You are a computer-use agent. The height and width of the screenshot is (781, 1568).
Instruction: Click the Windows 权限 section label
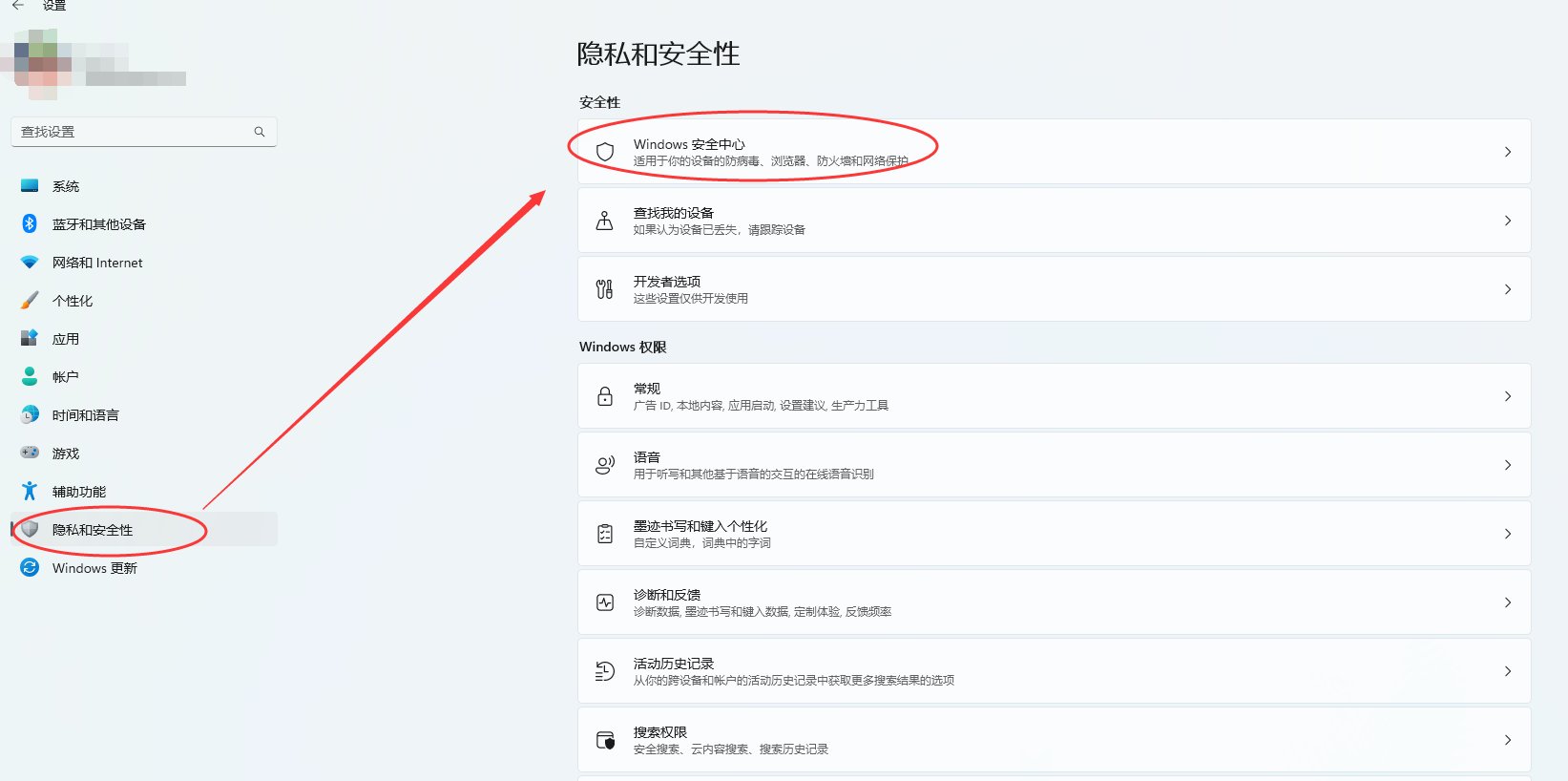coord(622,347)
